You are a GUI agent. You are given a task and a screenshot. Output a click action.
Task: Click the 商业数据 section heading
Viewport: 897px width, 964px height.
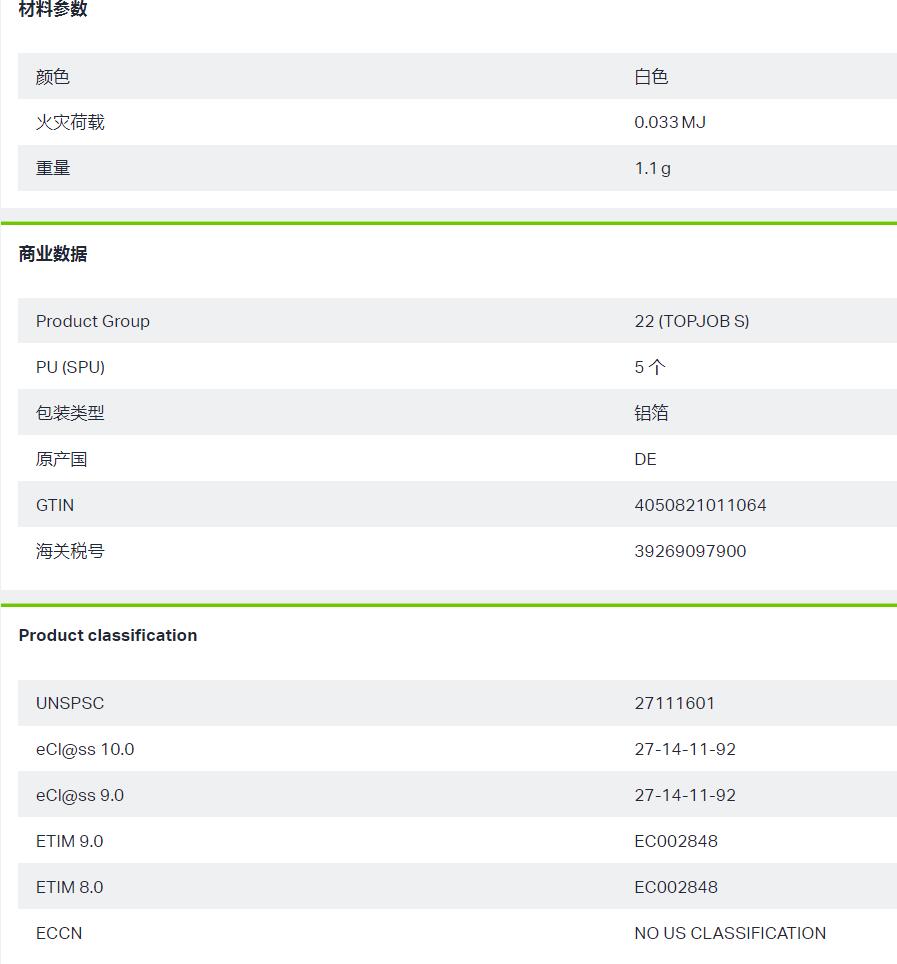click(53, 254)
